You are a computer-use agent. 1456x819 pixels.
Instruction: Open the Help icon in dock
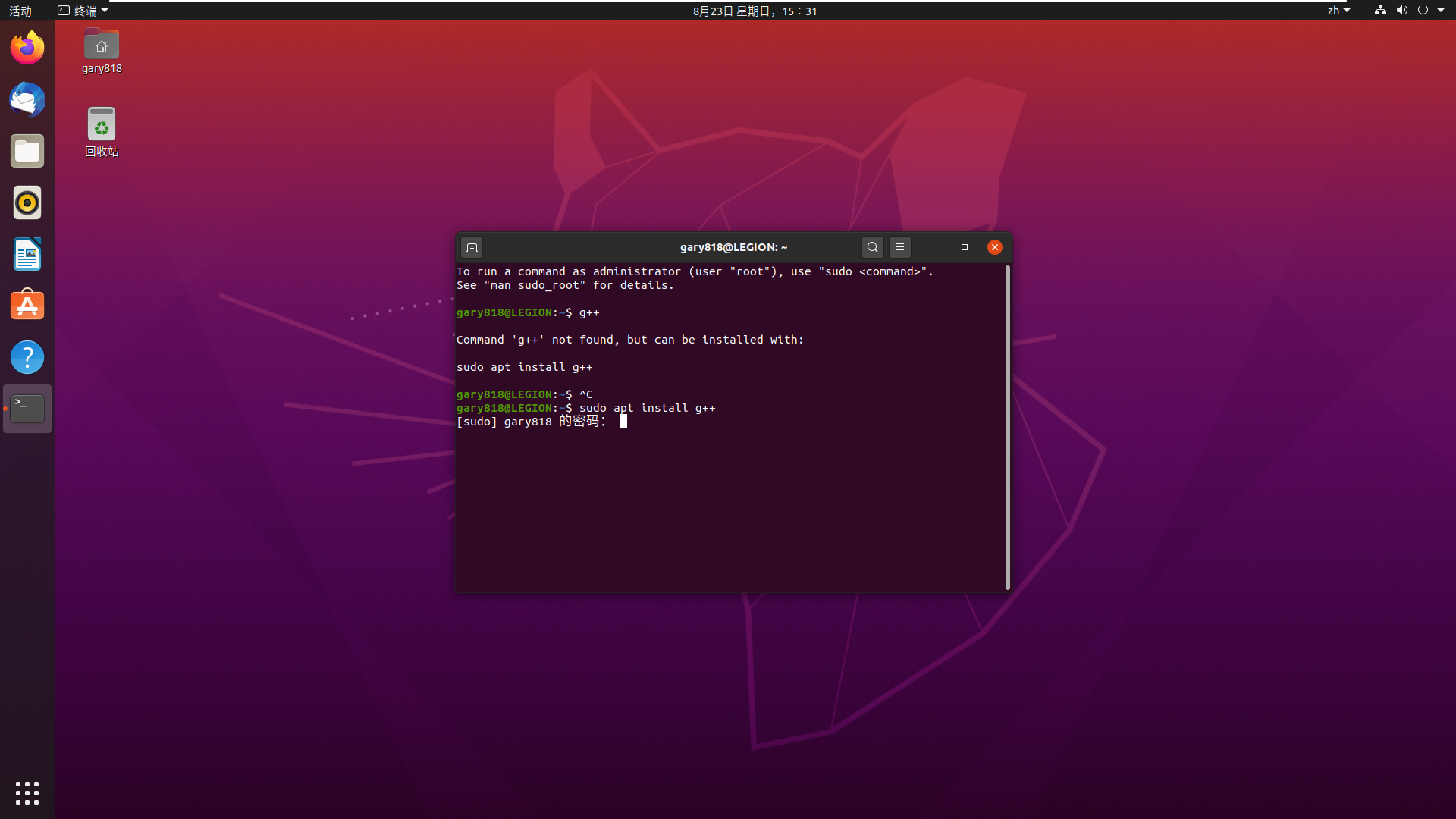[x=27, y=357]
